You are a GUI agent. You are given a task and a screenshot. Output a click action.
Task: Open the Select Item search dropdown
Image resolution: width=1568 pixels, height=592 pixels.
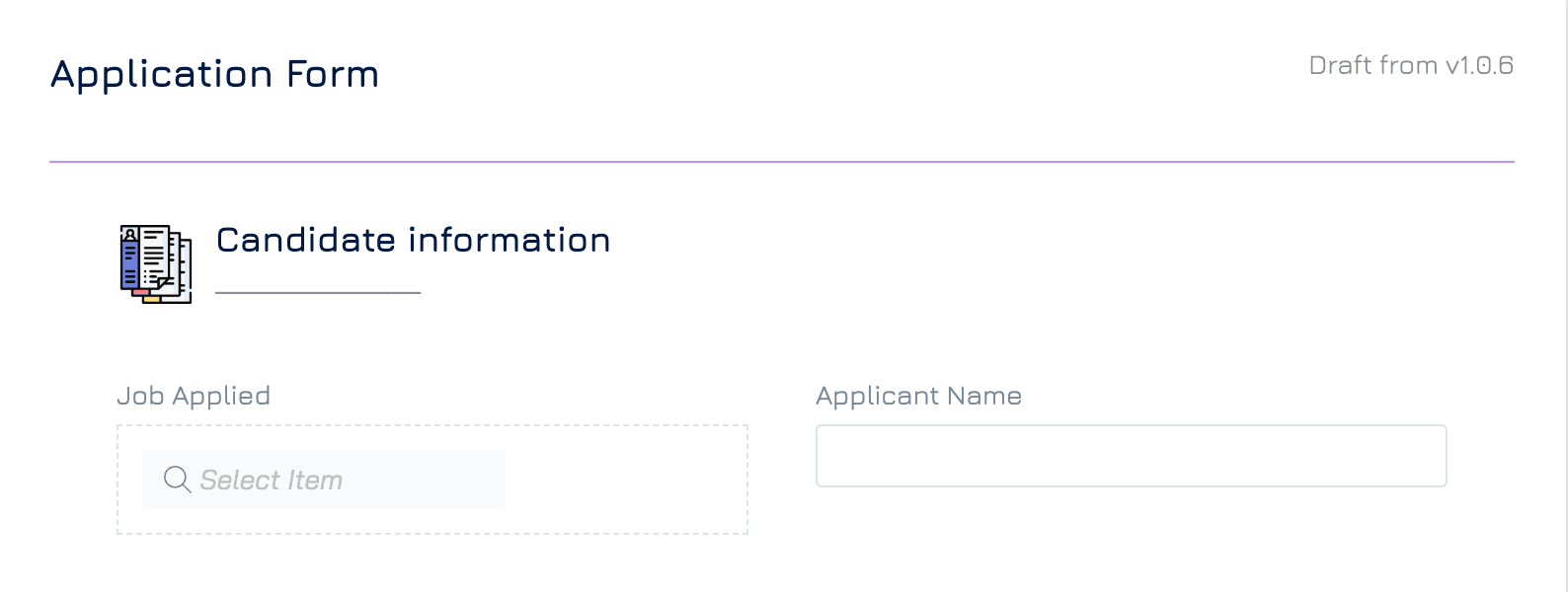[324, 480]
